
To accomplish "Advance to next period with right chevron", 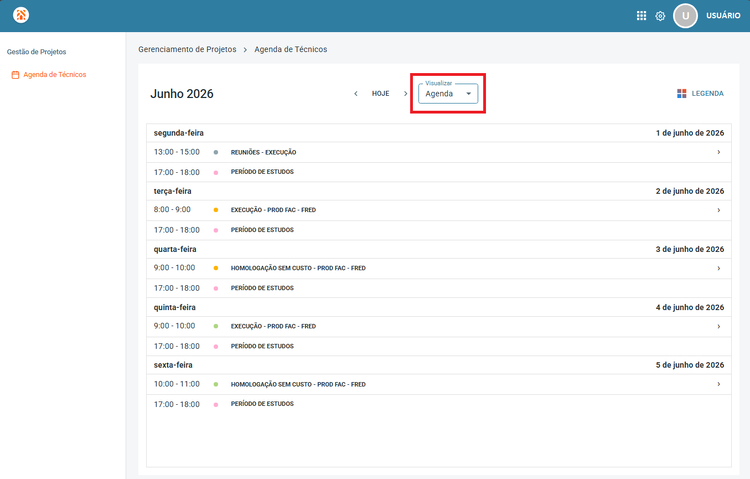I will (405, 93).
